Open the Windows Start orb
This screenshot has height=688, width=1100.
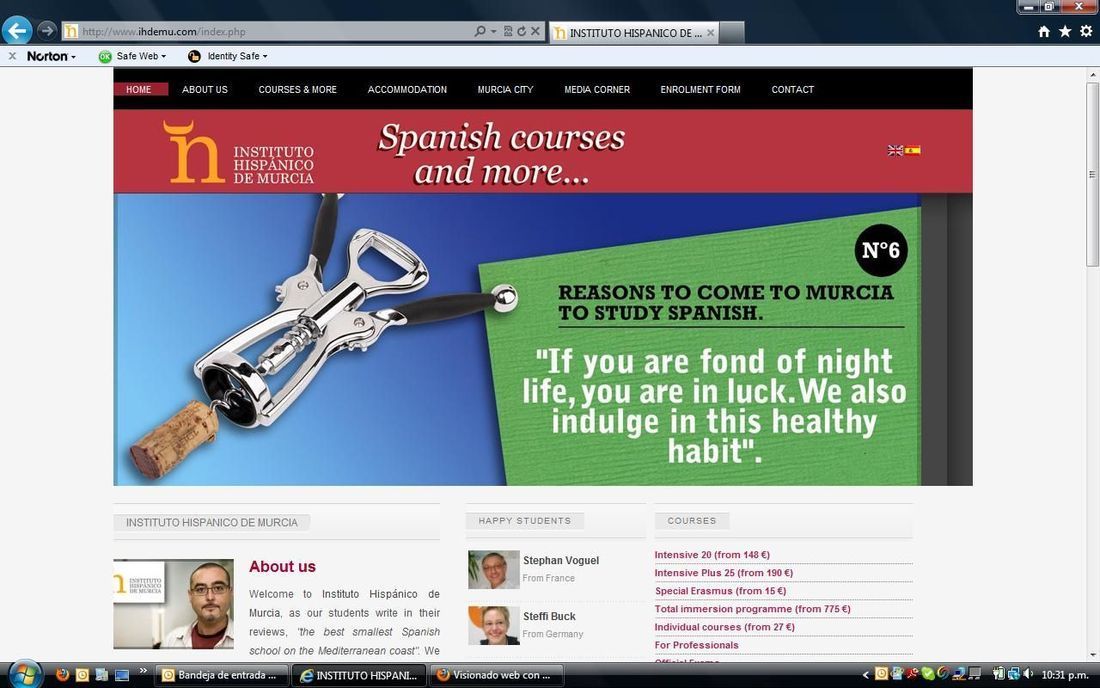[x=25, y=675]
